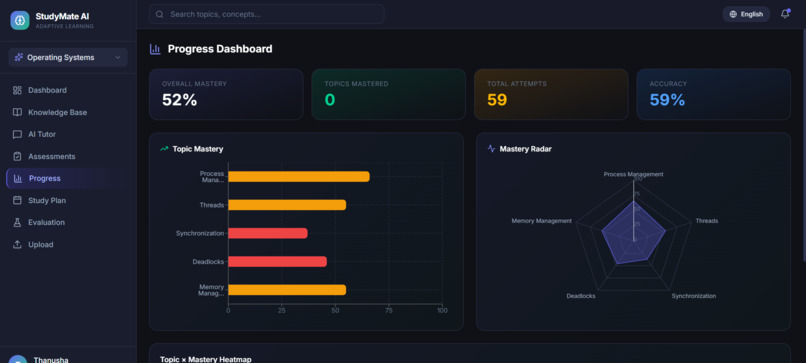Click the Evaluation flask icon
Viewport: 806px width, 363px height.
17,223
